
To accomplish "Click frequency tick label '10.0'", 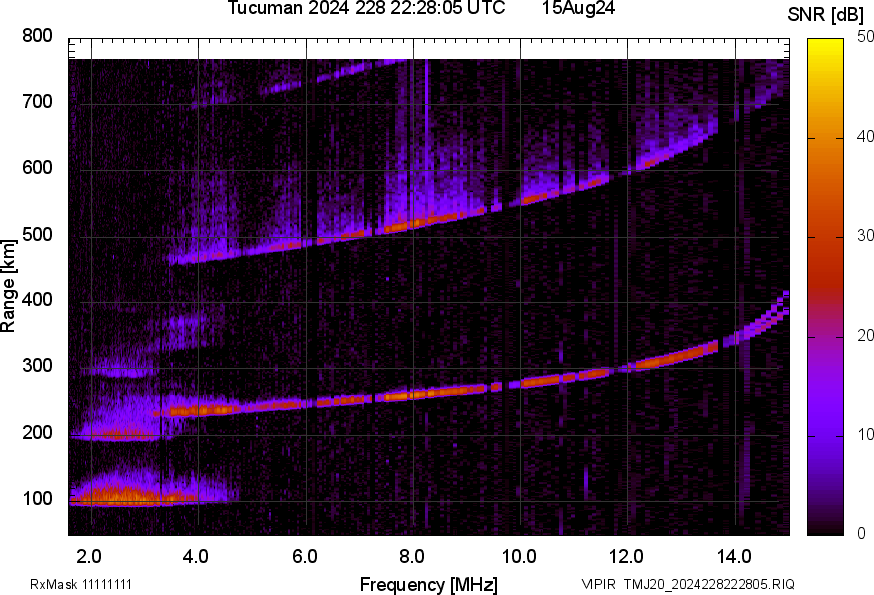I will (519, 557).
